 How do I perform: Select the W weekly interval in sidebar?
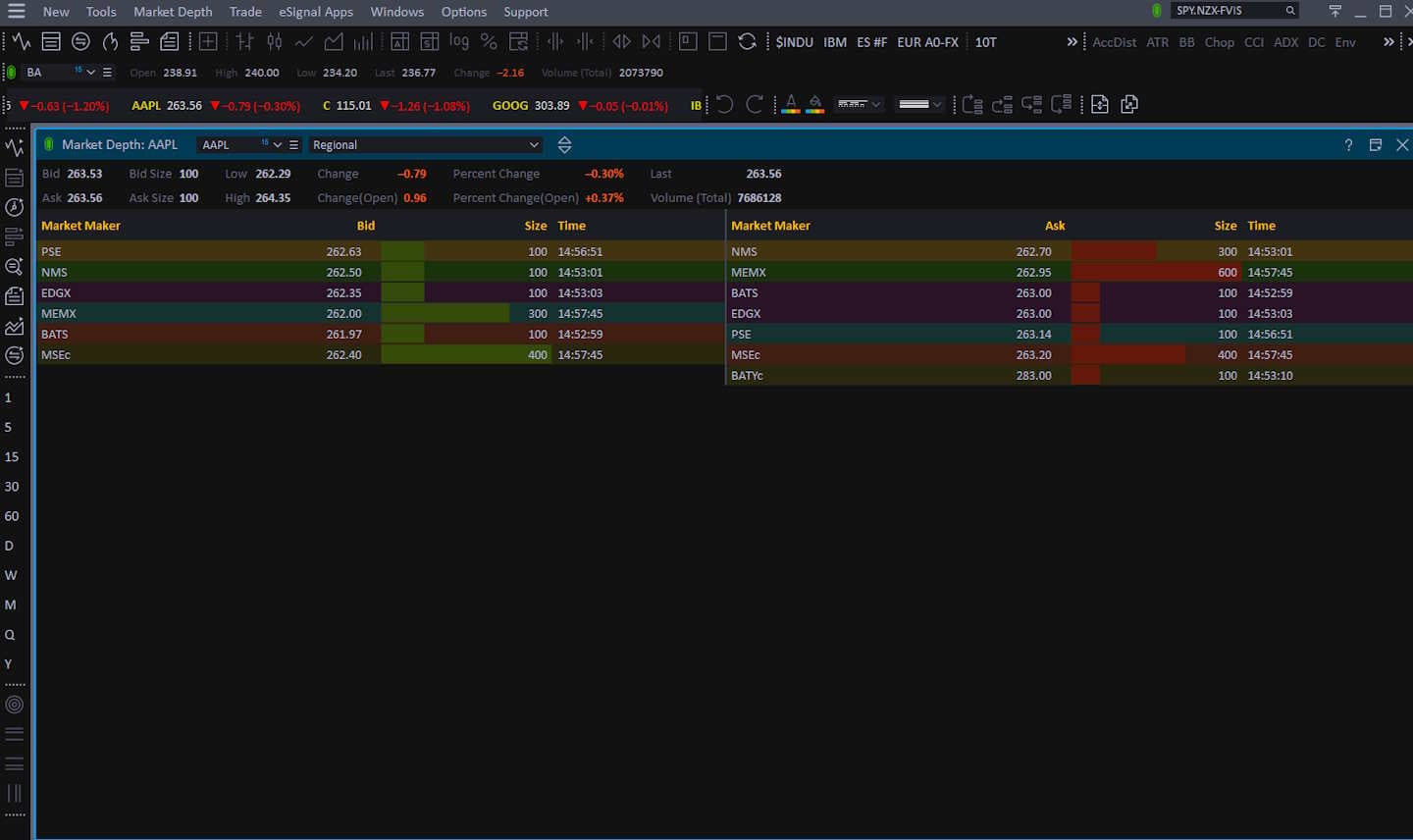(x=11, y=575)
